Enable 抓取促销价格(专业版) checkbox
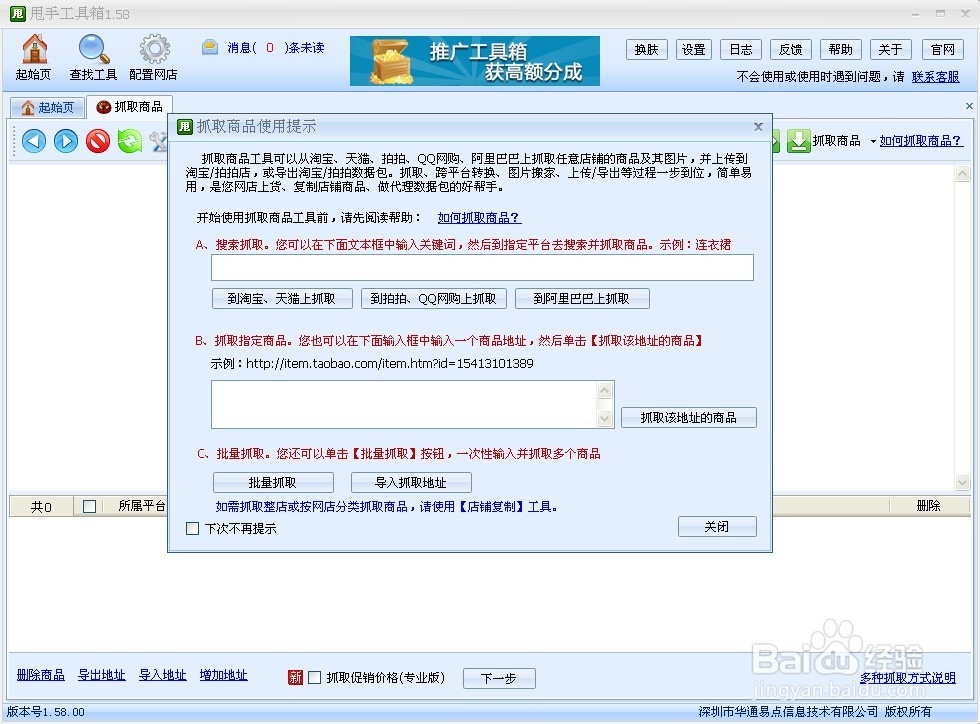Screen dimensions: 980x724 [x=315, y=677]
